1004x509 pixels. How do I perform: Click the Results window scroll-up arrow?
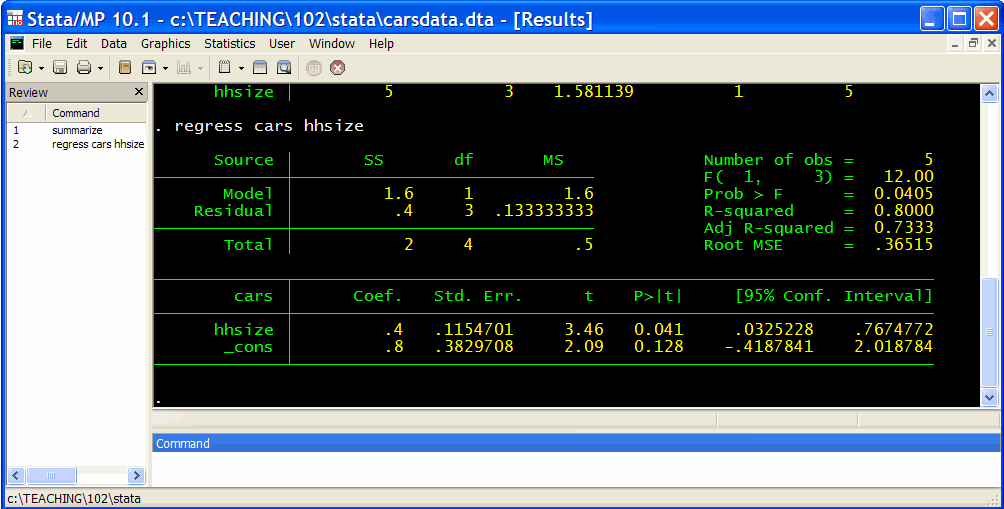click(x=990, y=93)
